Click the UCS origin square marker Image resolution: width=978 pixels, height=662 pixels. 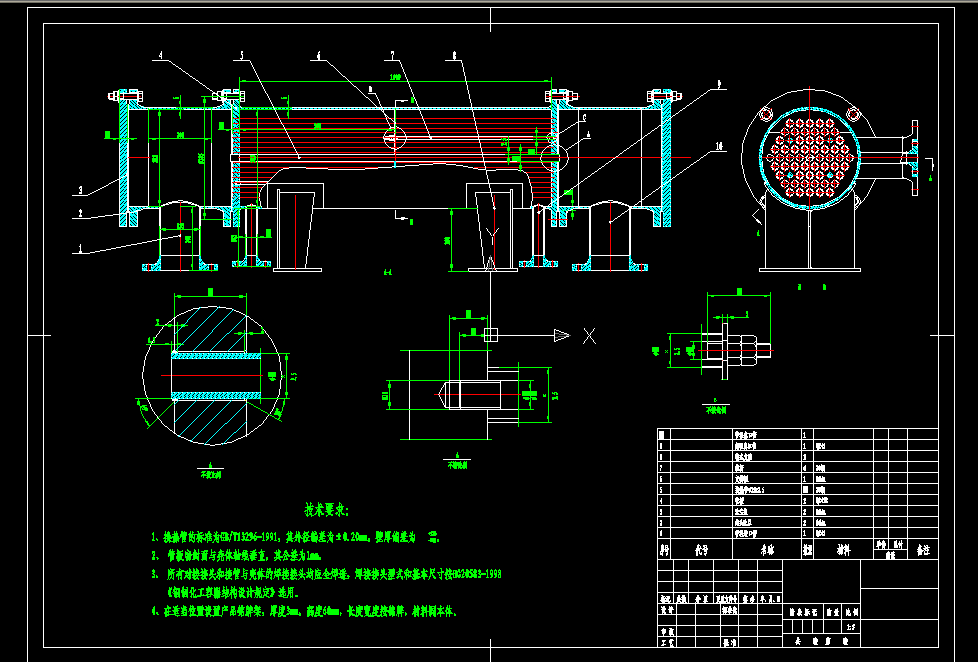point(491,335)
